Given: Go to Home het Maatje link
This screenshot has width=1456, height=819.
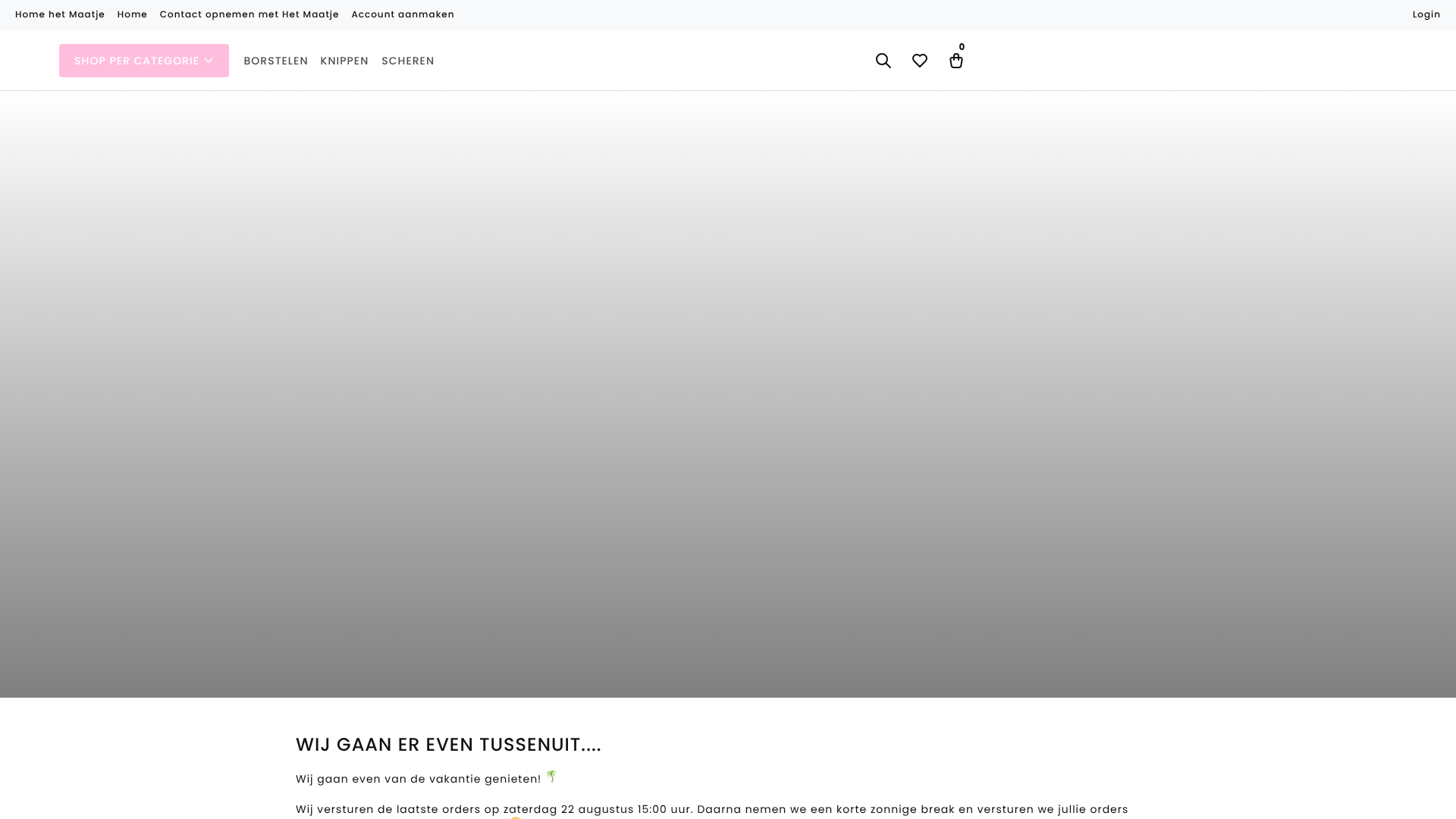Looking at the screenshot, I should click(60, 14).
